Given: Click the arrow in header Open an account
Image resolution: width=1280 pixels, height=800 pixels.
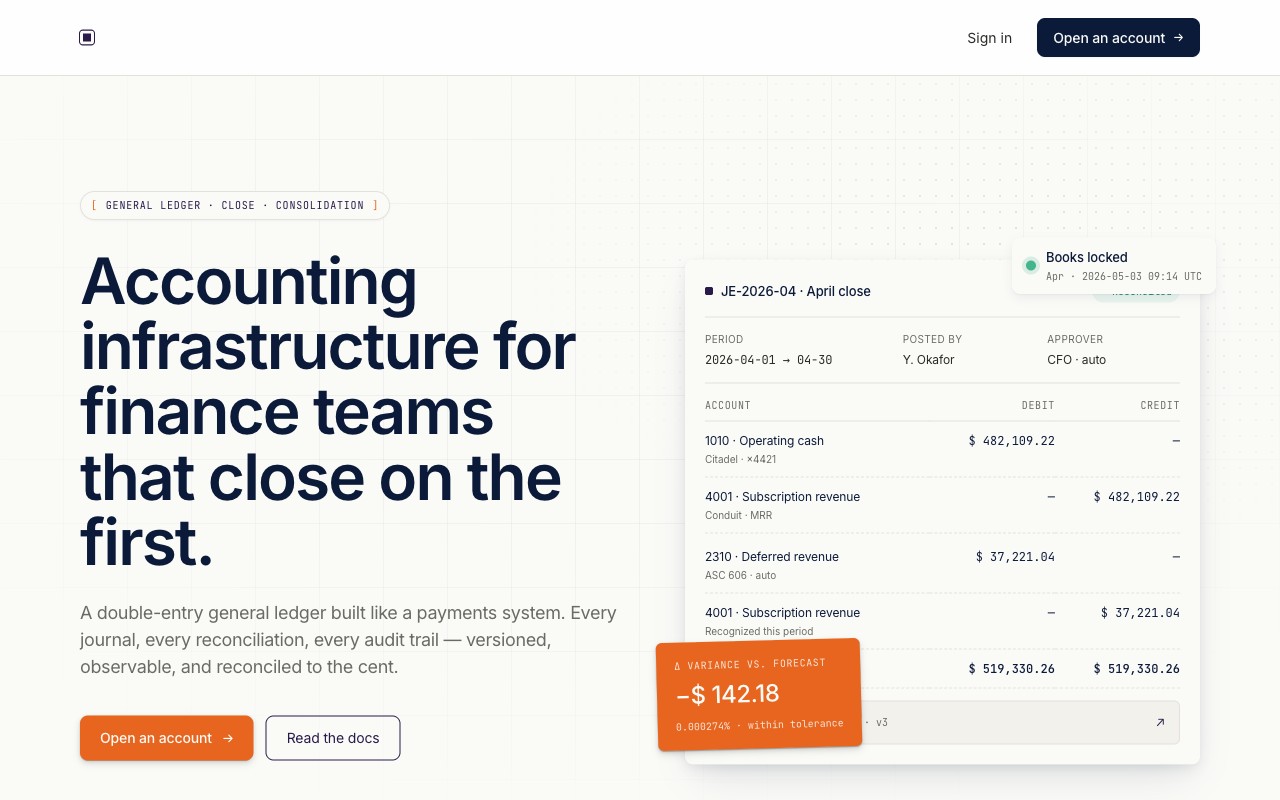Looking at the screenshot, I should [x=1179, y=38].
